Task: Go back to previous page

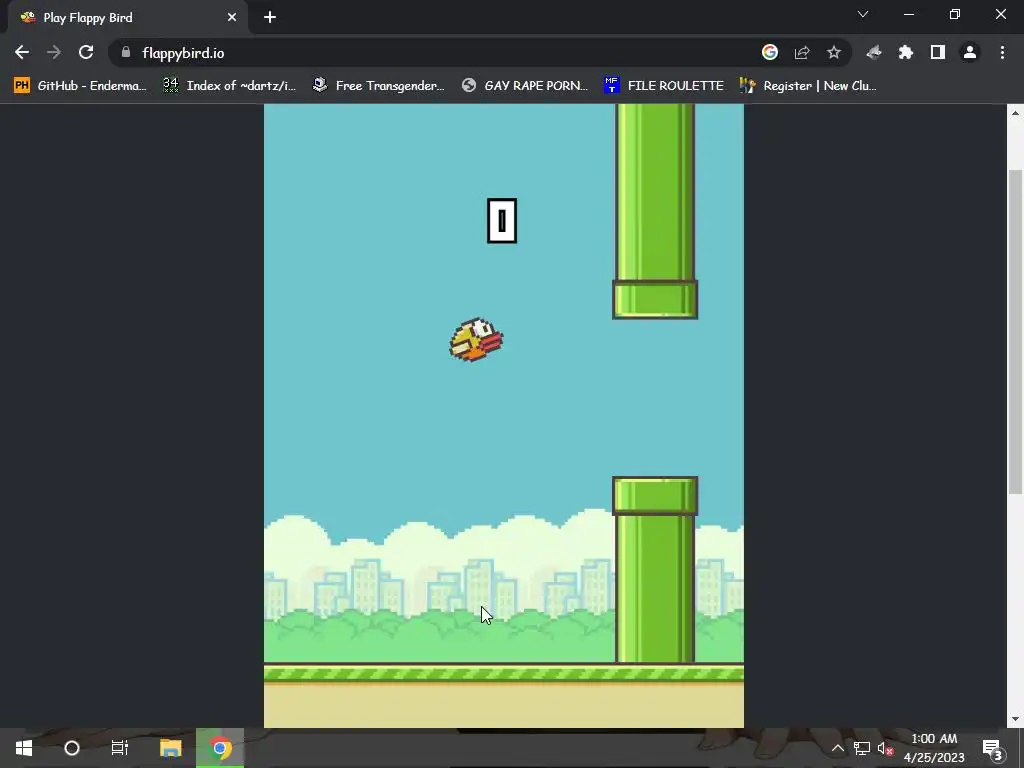Action: coord(22,53)
